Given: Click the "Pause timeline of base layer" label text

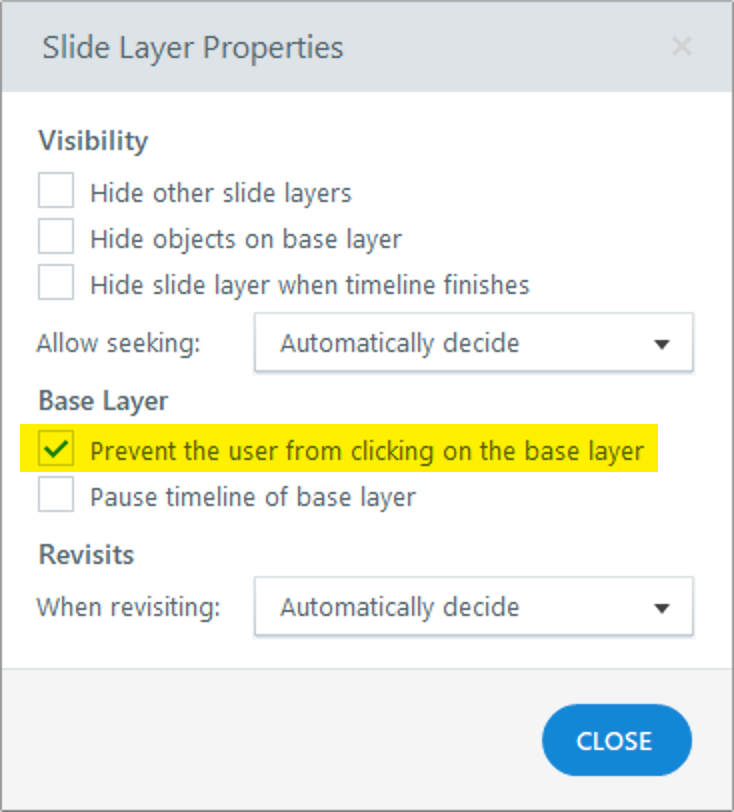Looking at the screenshot, I should coord(252,497).
